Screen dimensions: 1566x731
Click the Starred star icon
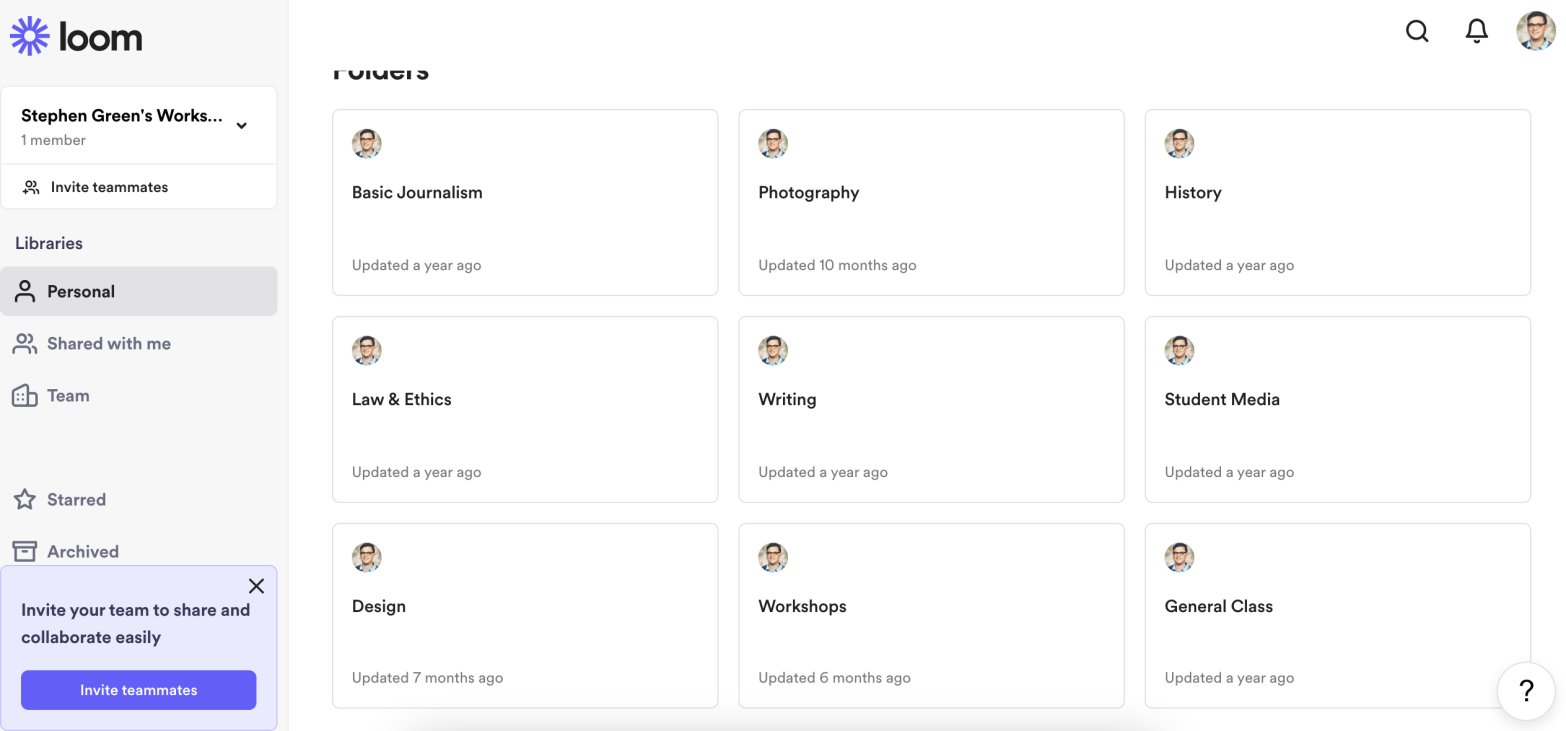pyautogui.click(x=25, y=499)
